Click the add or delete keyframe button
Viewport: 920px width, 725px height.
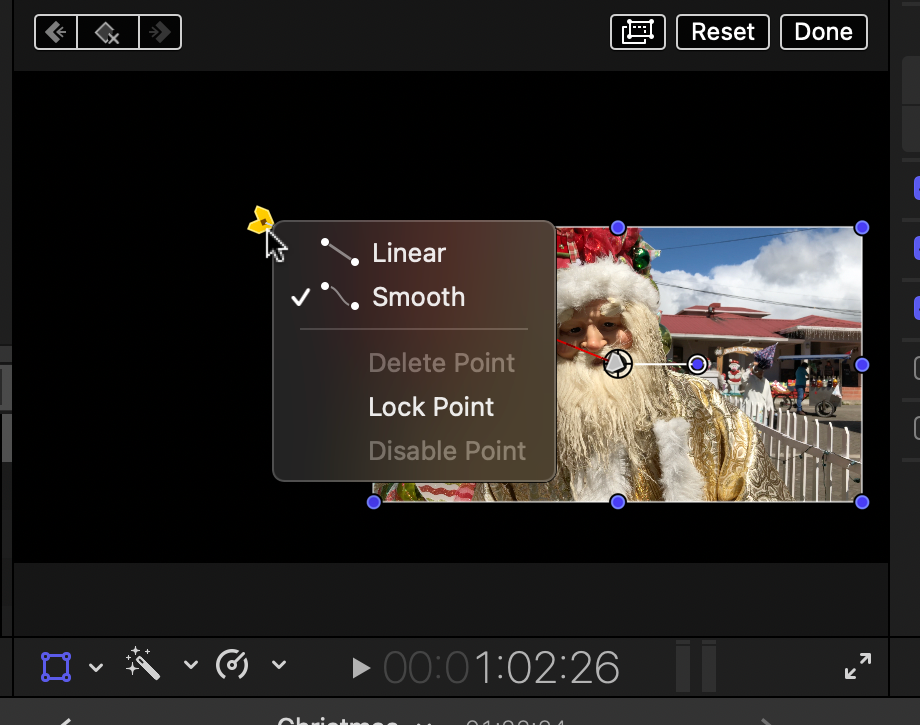coord(108,33)
